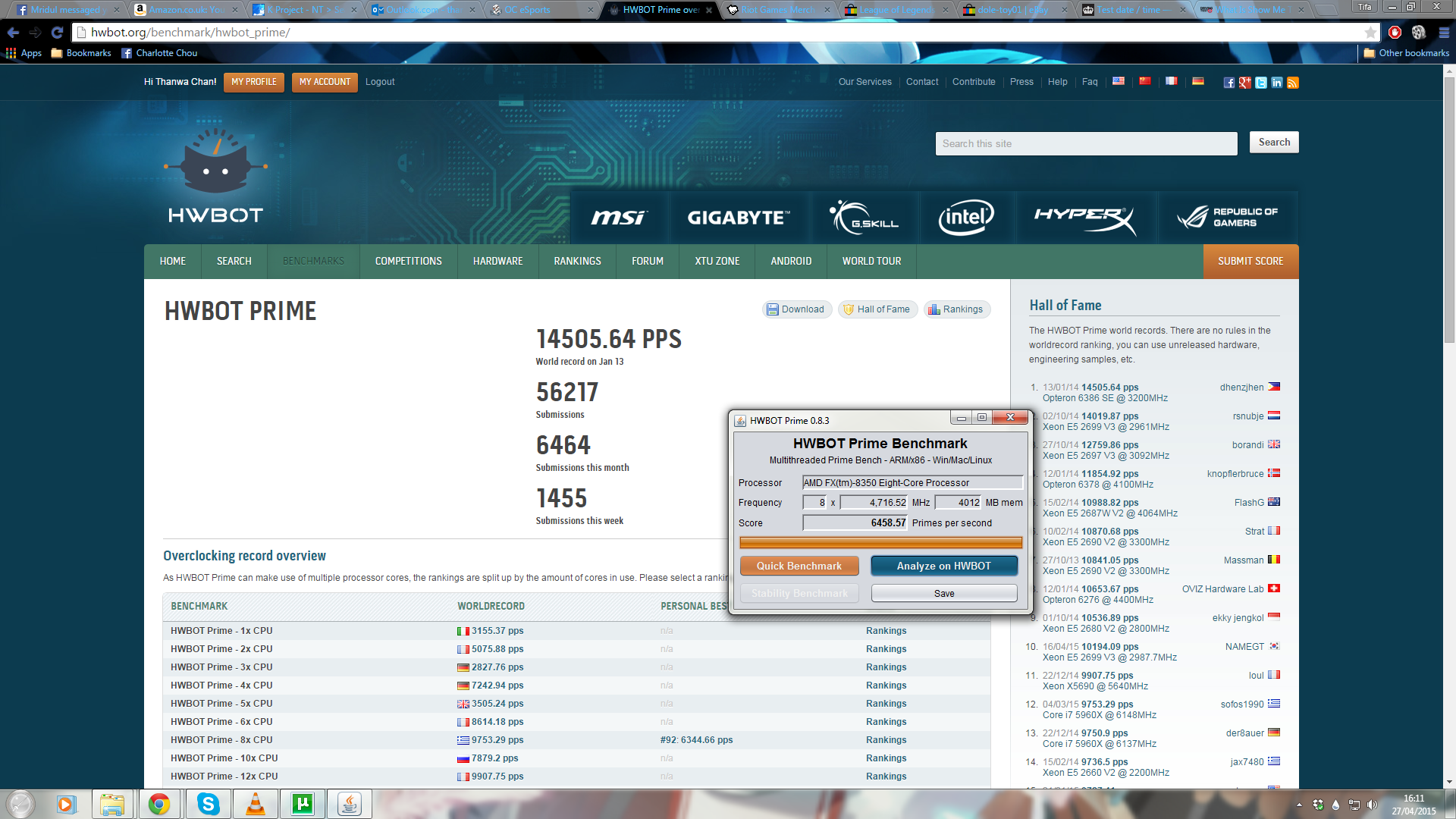Open the Gigabyte sponsor logo
Viewport: 1456px width, 819px height.
pyautogui.click(x=739, y=218)
